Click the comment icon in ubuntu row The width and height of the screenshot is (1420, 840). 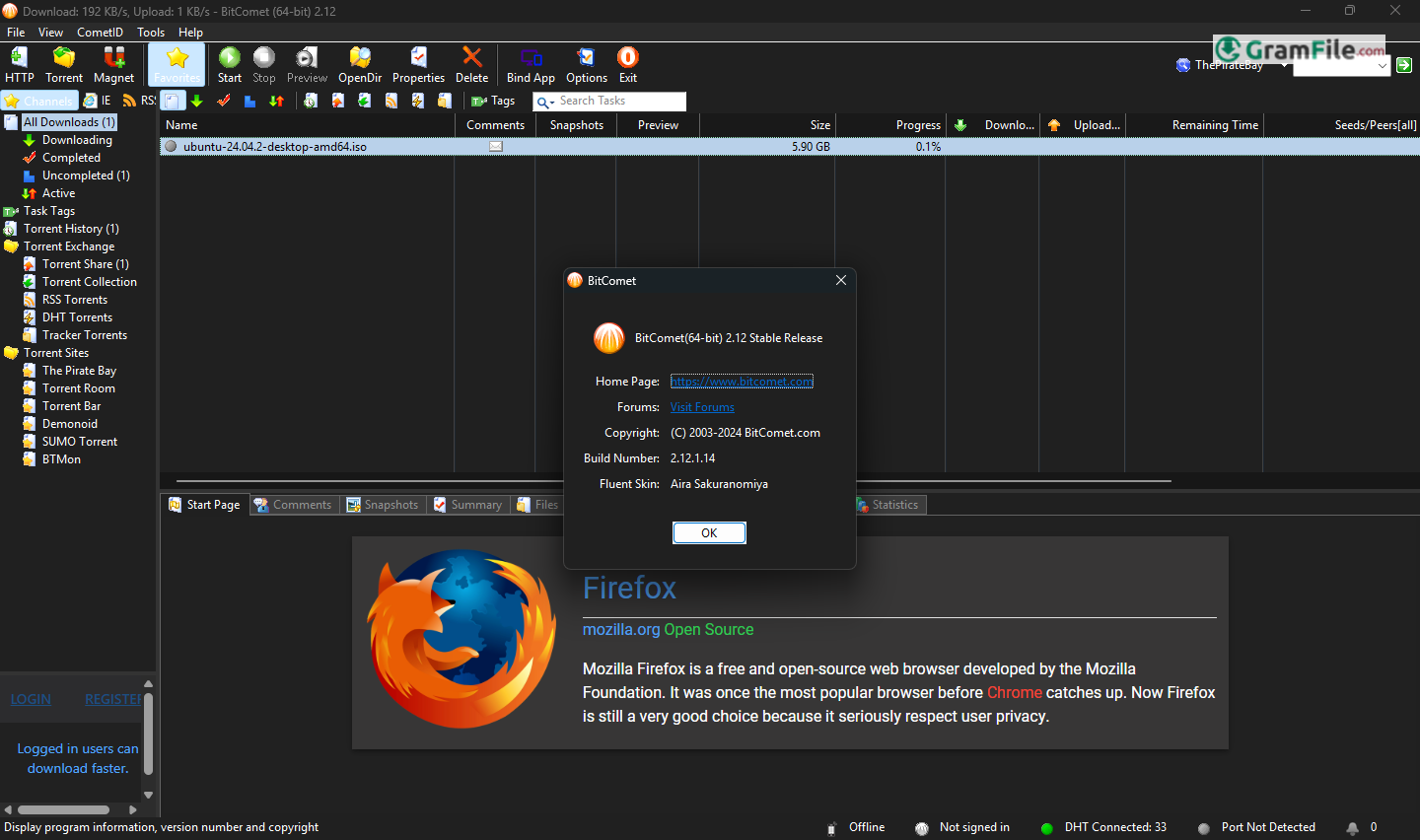click(x=496, y=146)
